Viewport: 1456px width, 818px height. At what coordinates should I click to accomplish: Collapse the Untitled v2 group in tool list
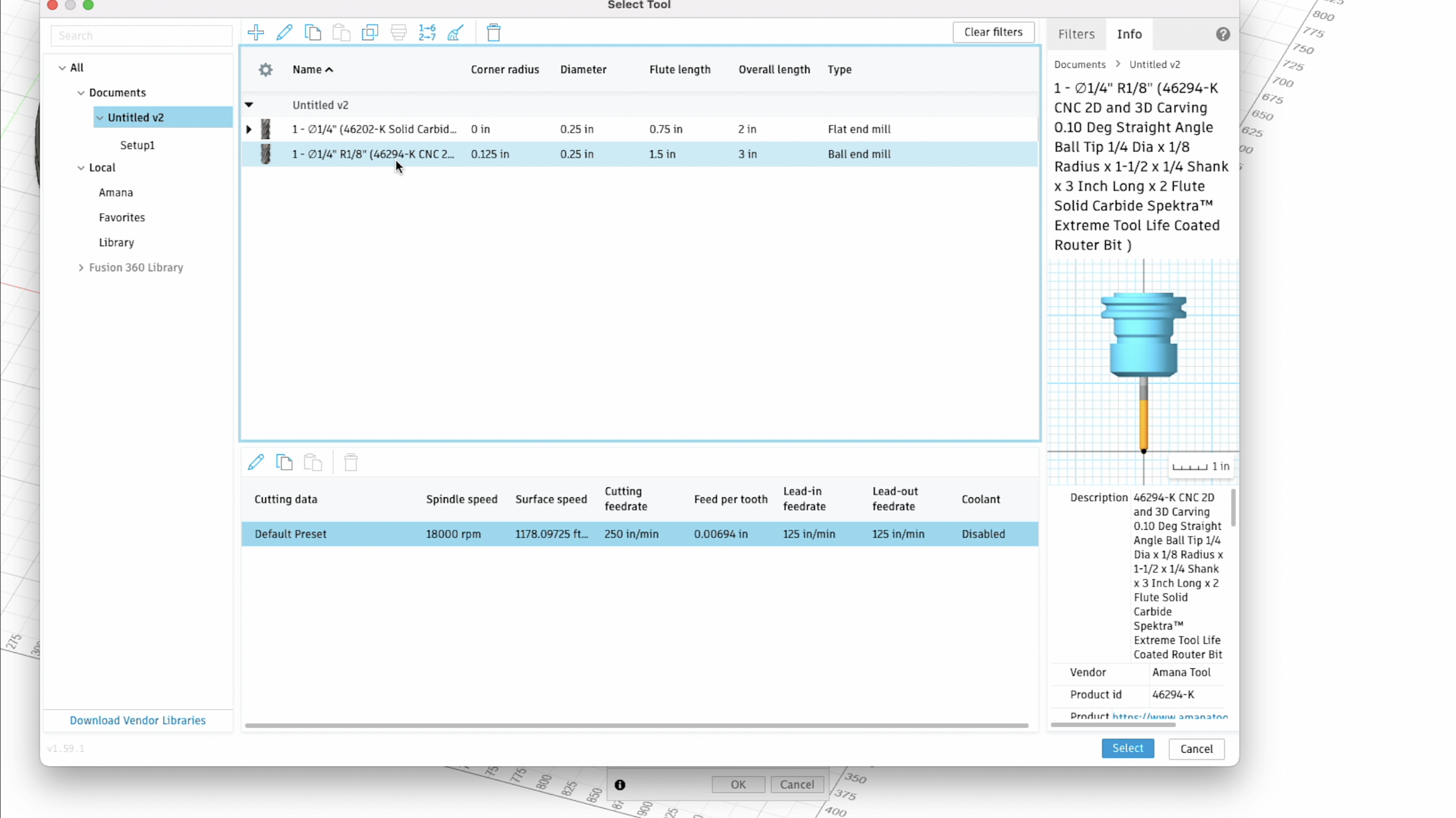point(249,105)
